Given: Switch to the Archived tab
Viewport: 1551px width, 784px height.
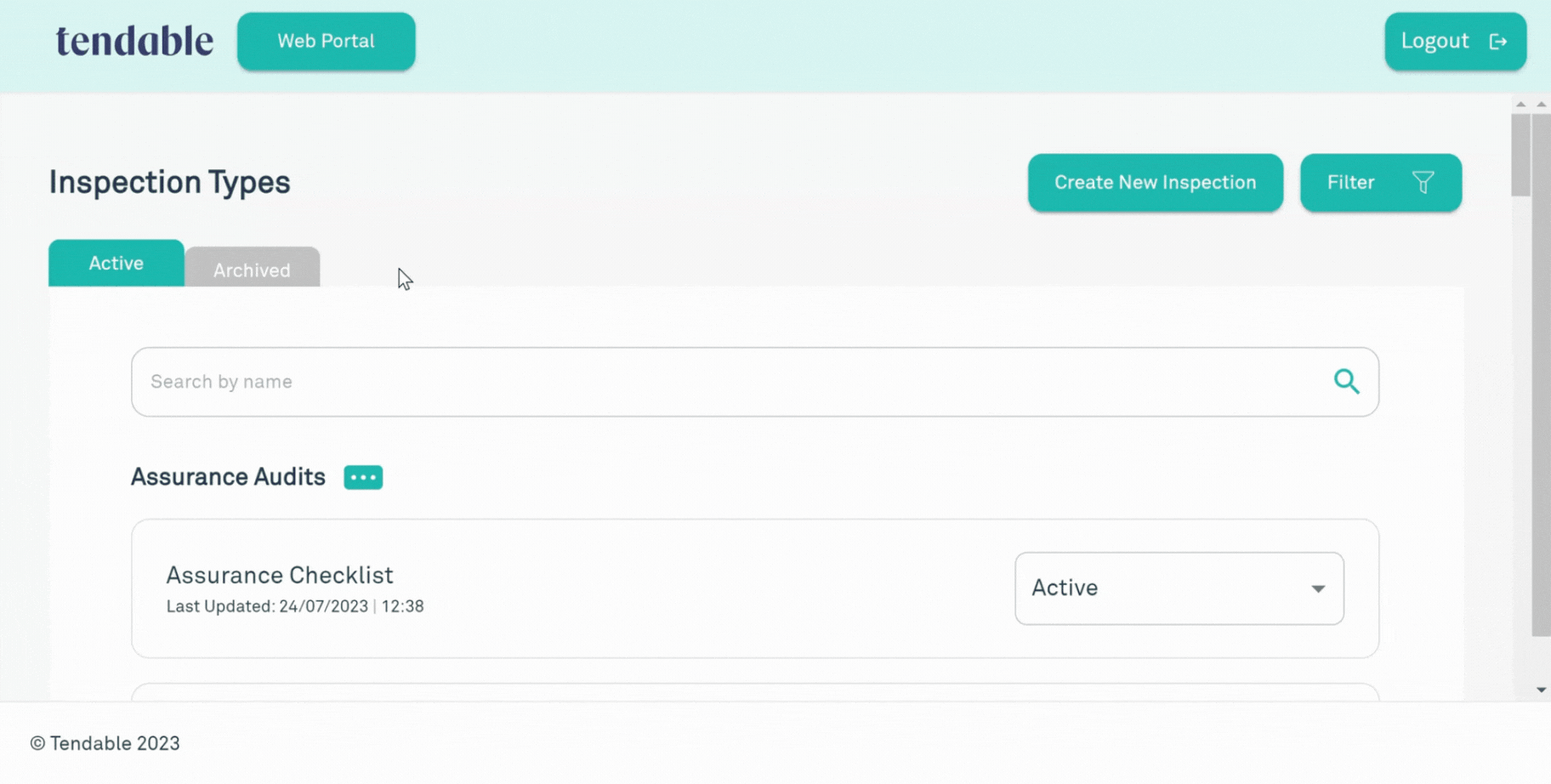Looking at the screenshot, I should pos(252,270).
